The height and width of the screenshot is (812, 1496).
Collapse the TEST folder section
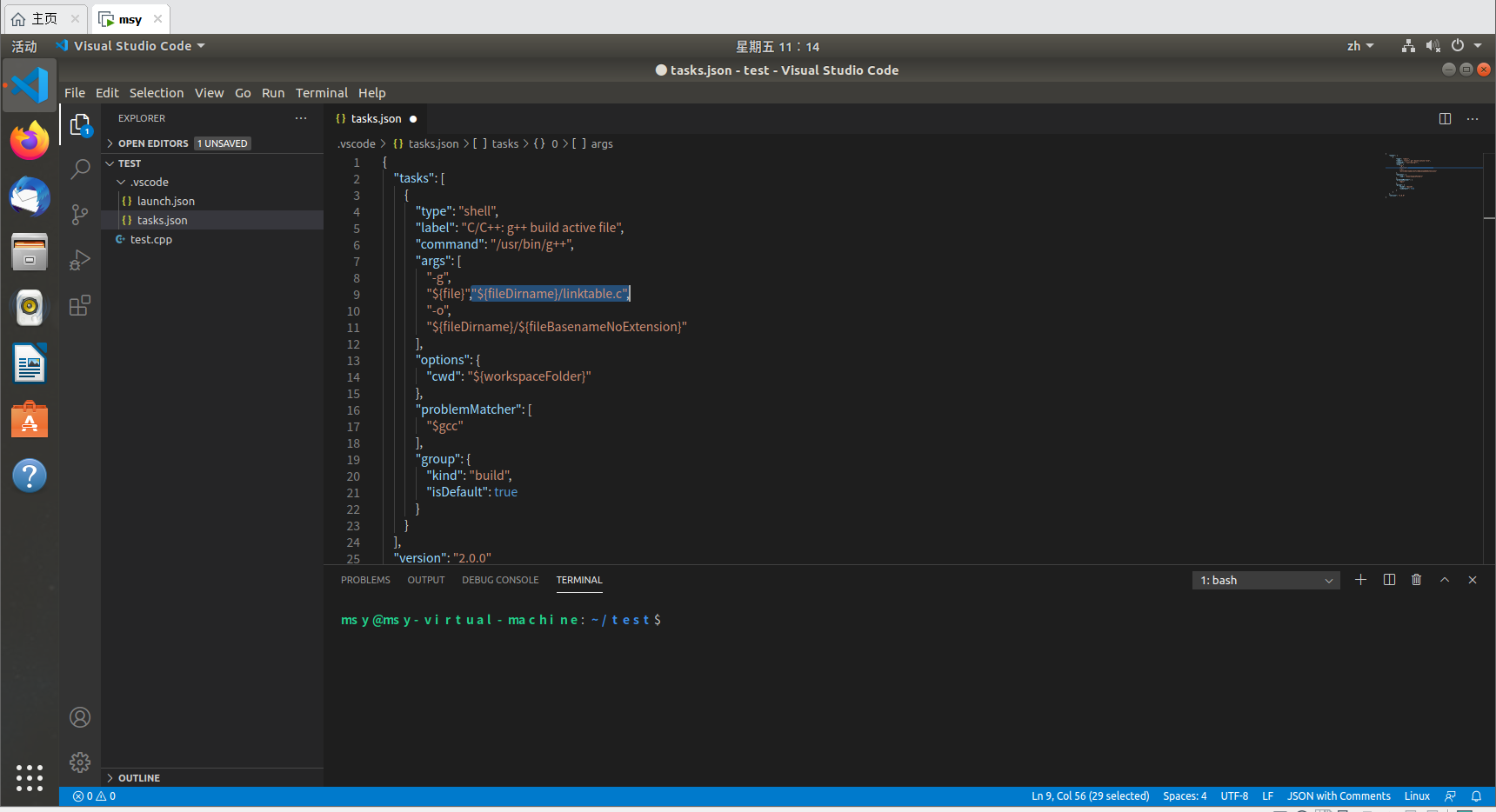point(212,163)
